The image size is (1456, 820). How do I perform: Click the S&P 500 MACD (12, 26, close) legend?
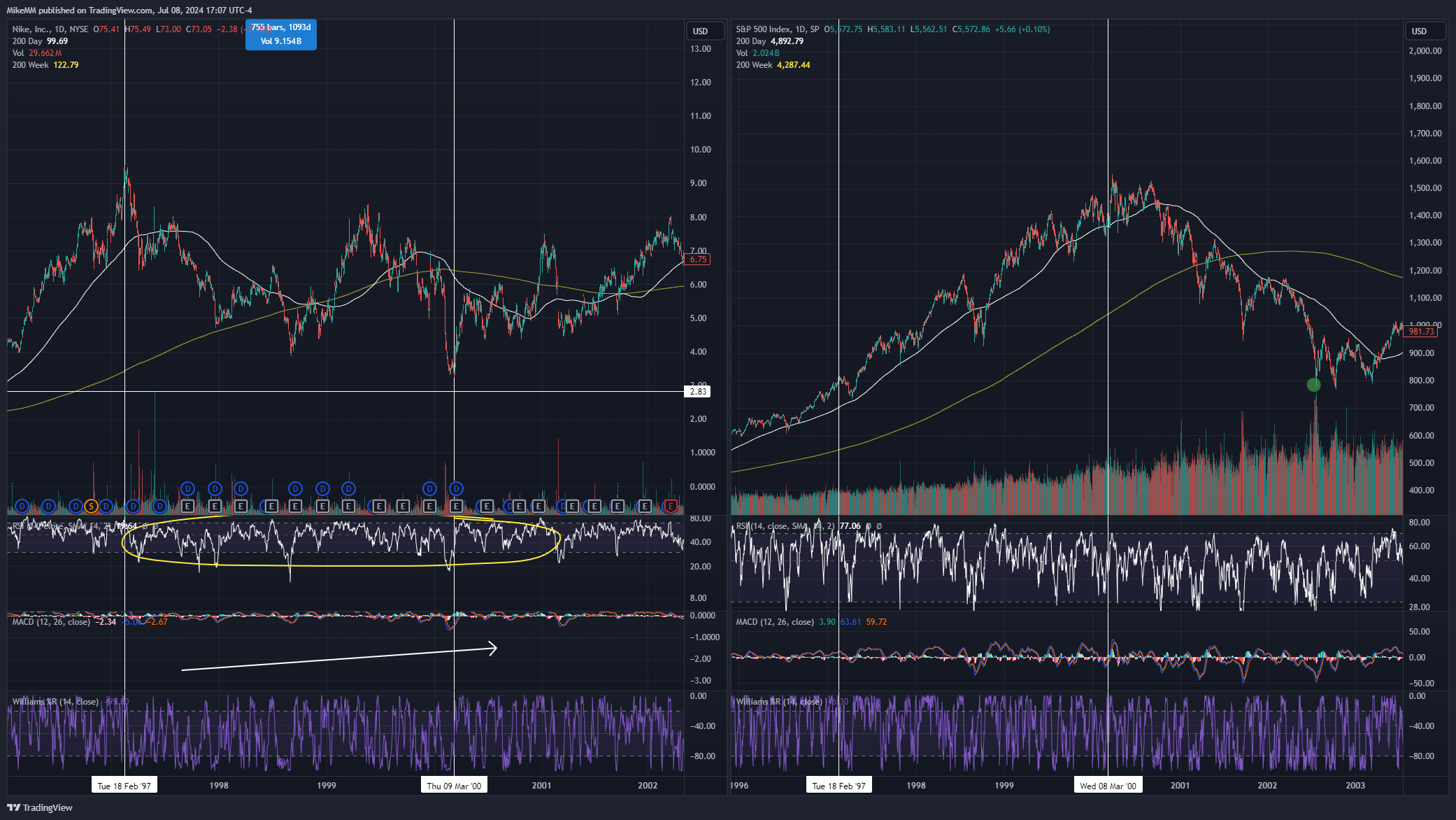pyautogui.click(x=775, y=622)
